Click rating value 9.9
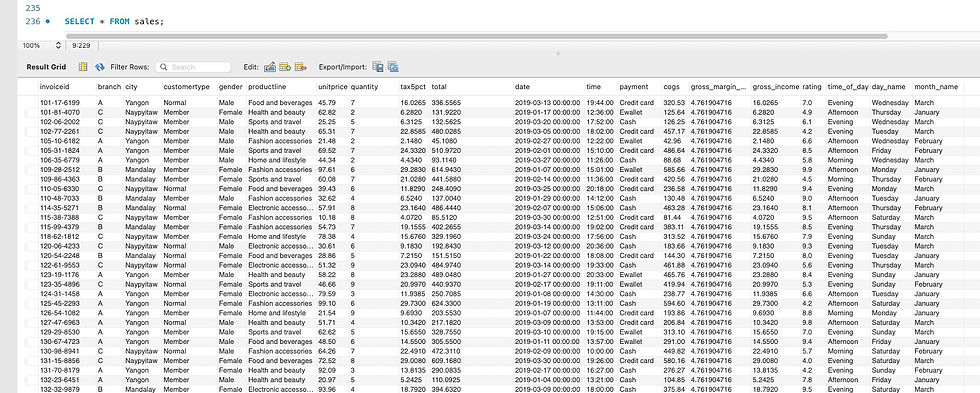 point(808,169)
